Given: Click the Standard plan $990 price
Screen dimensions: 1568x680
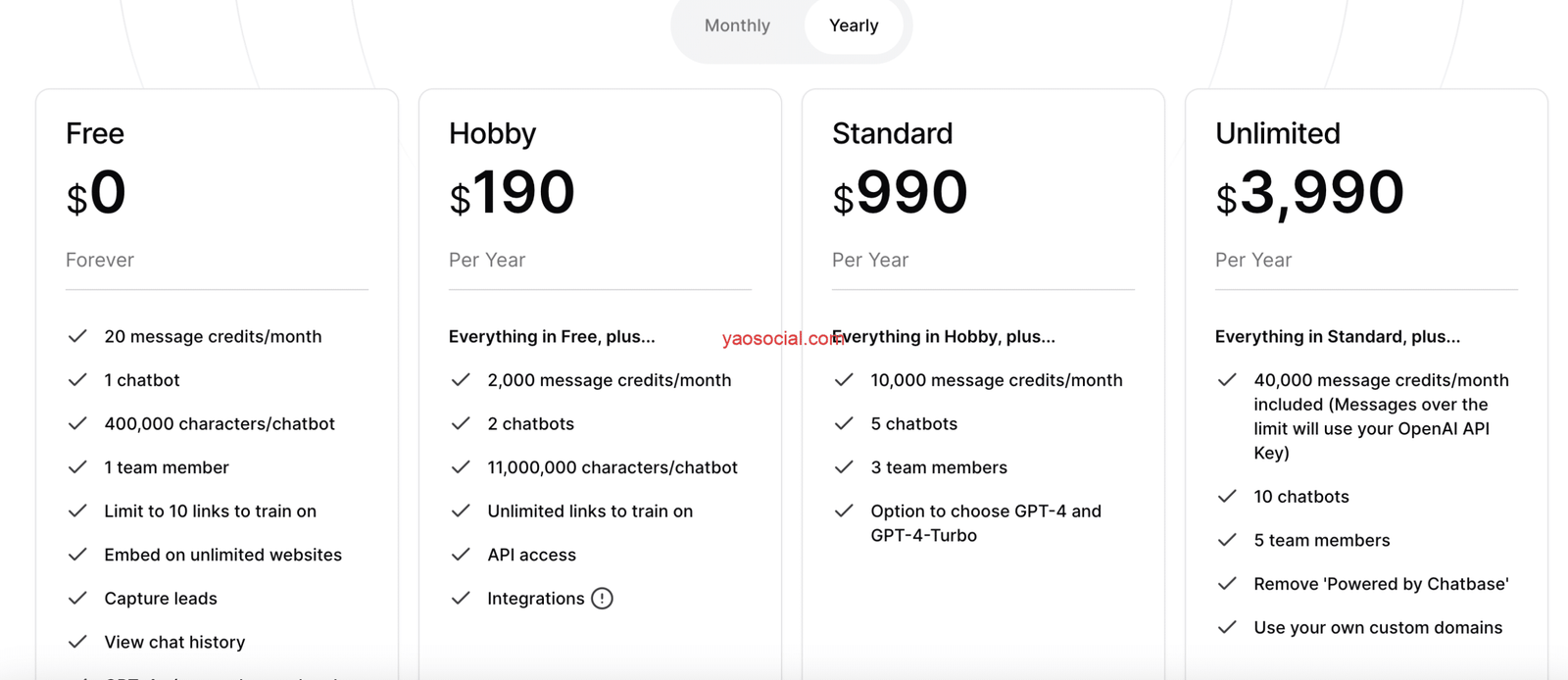Looking at the screenshot, I should pyautogui.click(x=900, y=193).
